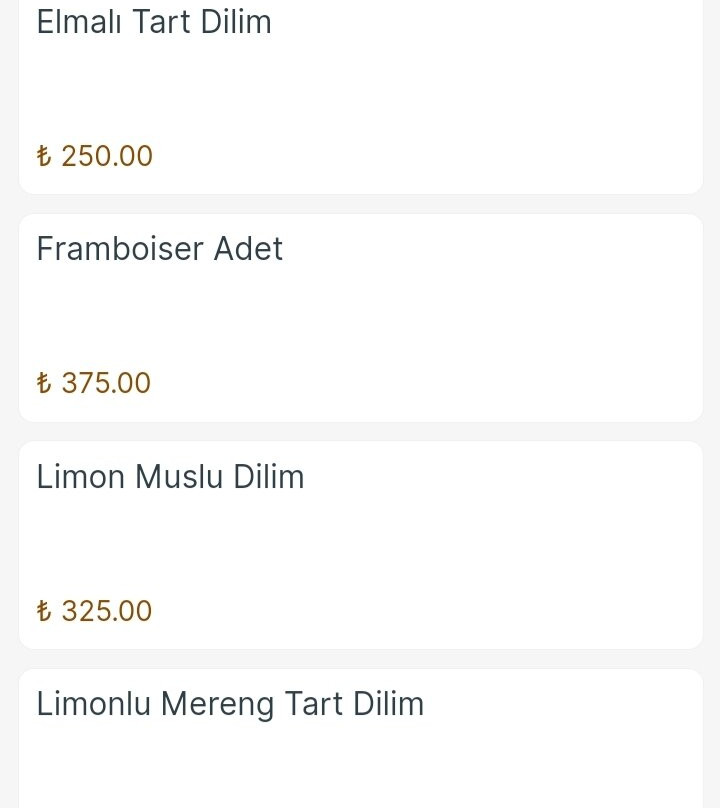Open the Elmalı Tart Dilim item title
The height and width of the screenshot is (808, 720).
154,21
